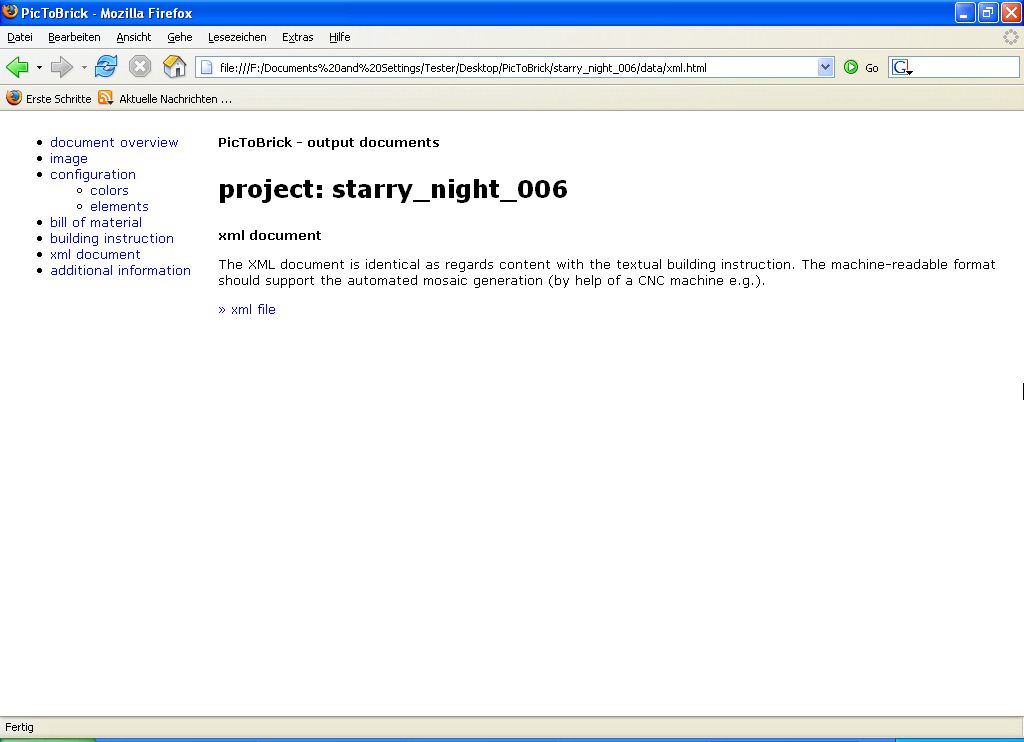
Task: Open the Lesezeichen menu
Action: pos(237,37)
